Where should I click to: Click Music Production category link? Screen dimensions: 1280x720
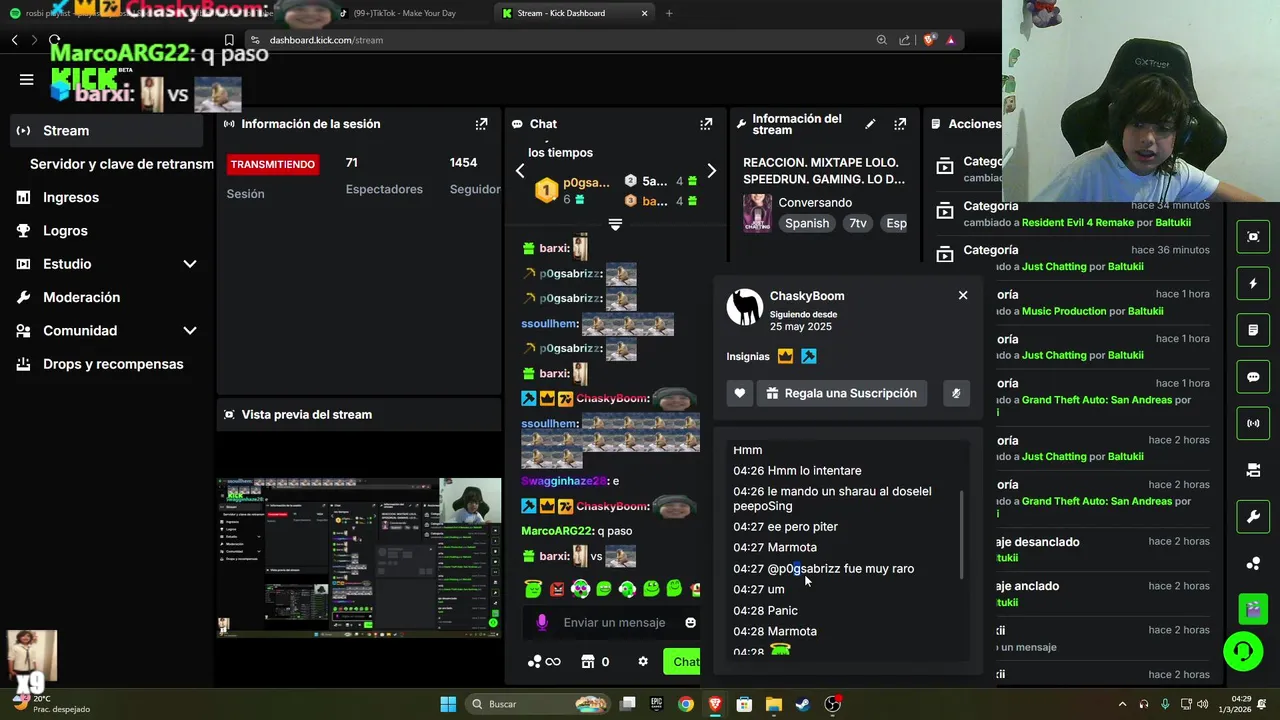[1064, 311]
